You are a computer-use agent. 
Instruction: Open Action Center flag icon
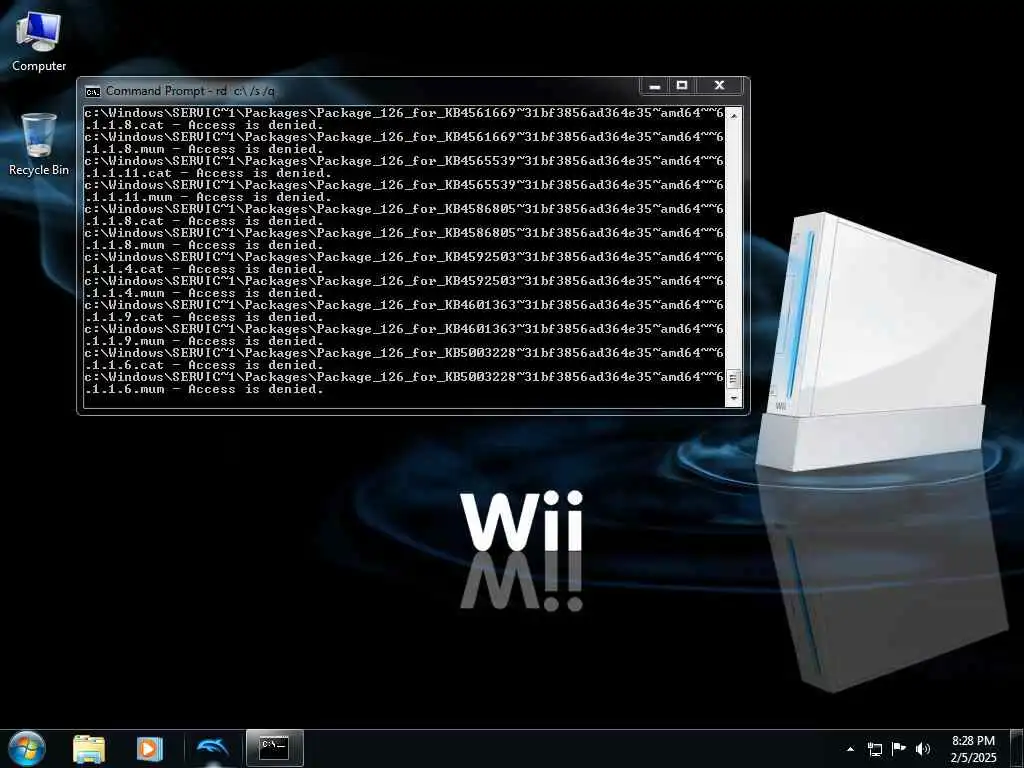pos(899,749)
